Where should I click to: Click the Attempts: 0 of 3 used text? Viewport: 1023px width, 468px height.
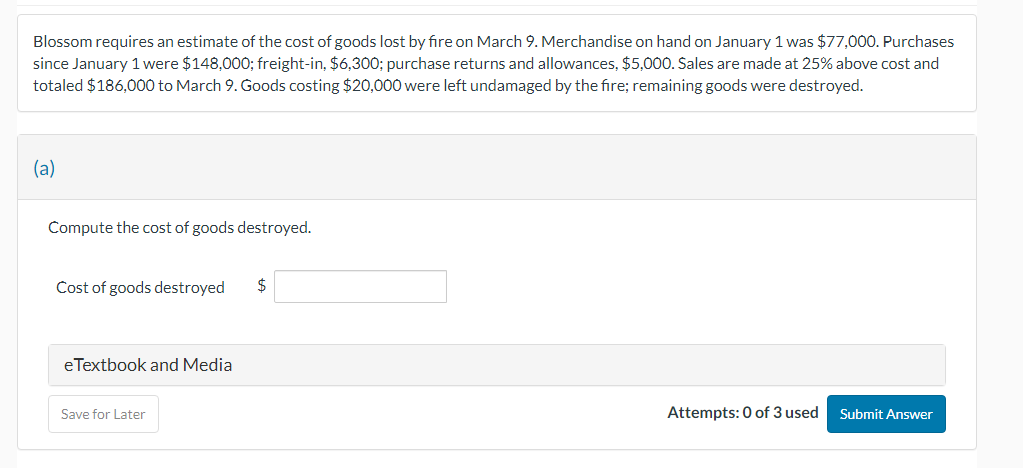tap(742, 413)
